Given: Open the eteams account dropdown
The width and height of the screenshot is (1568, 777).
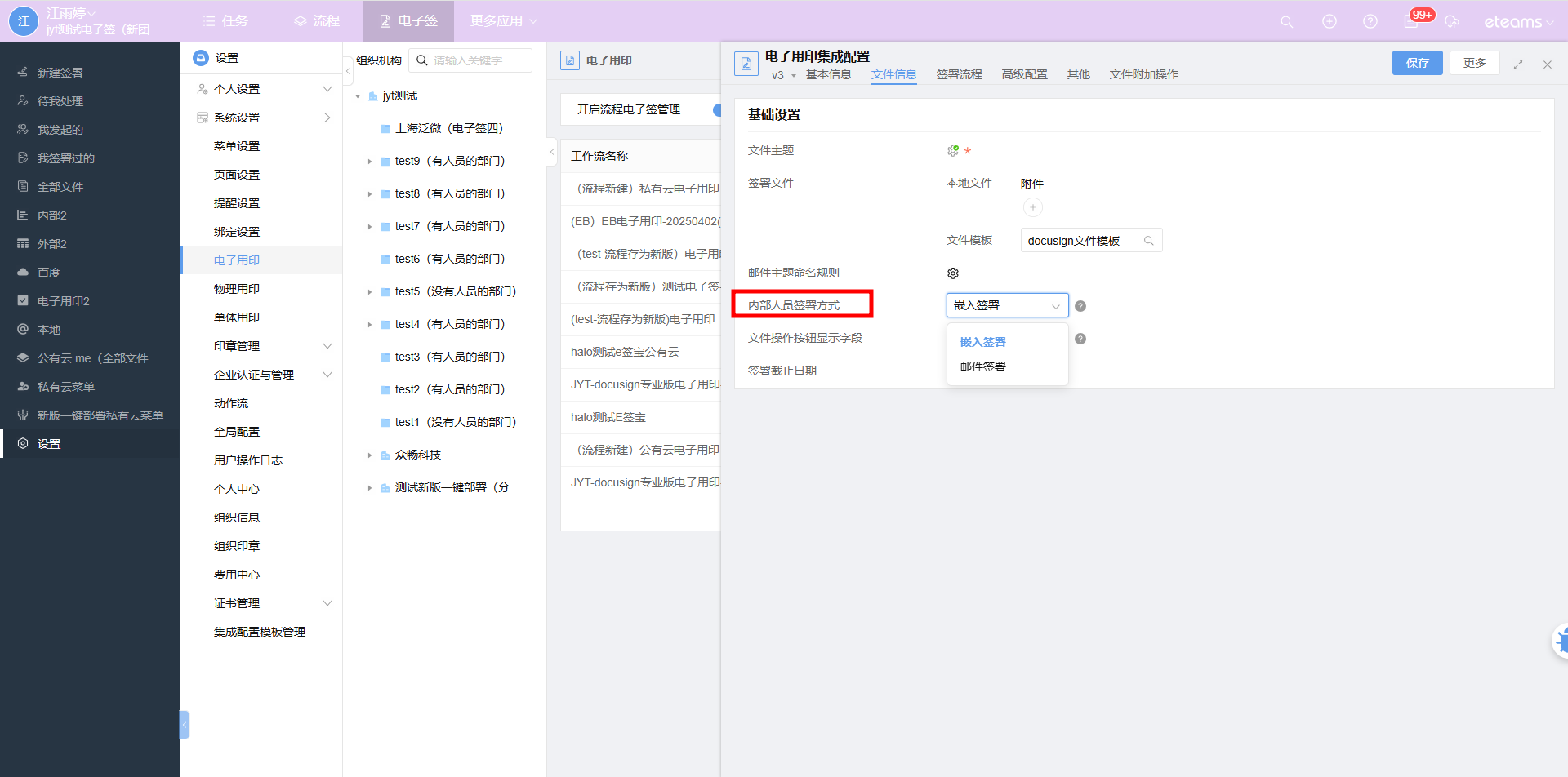Looking at the screenshot, I should [x=1517, y=22].
